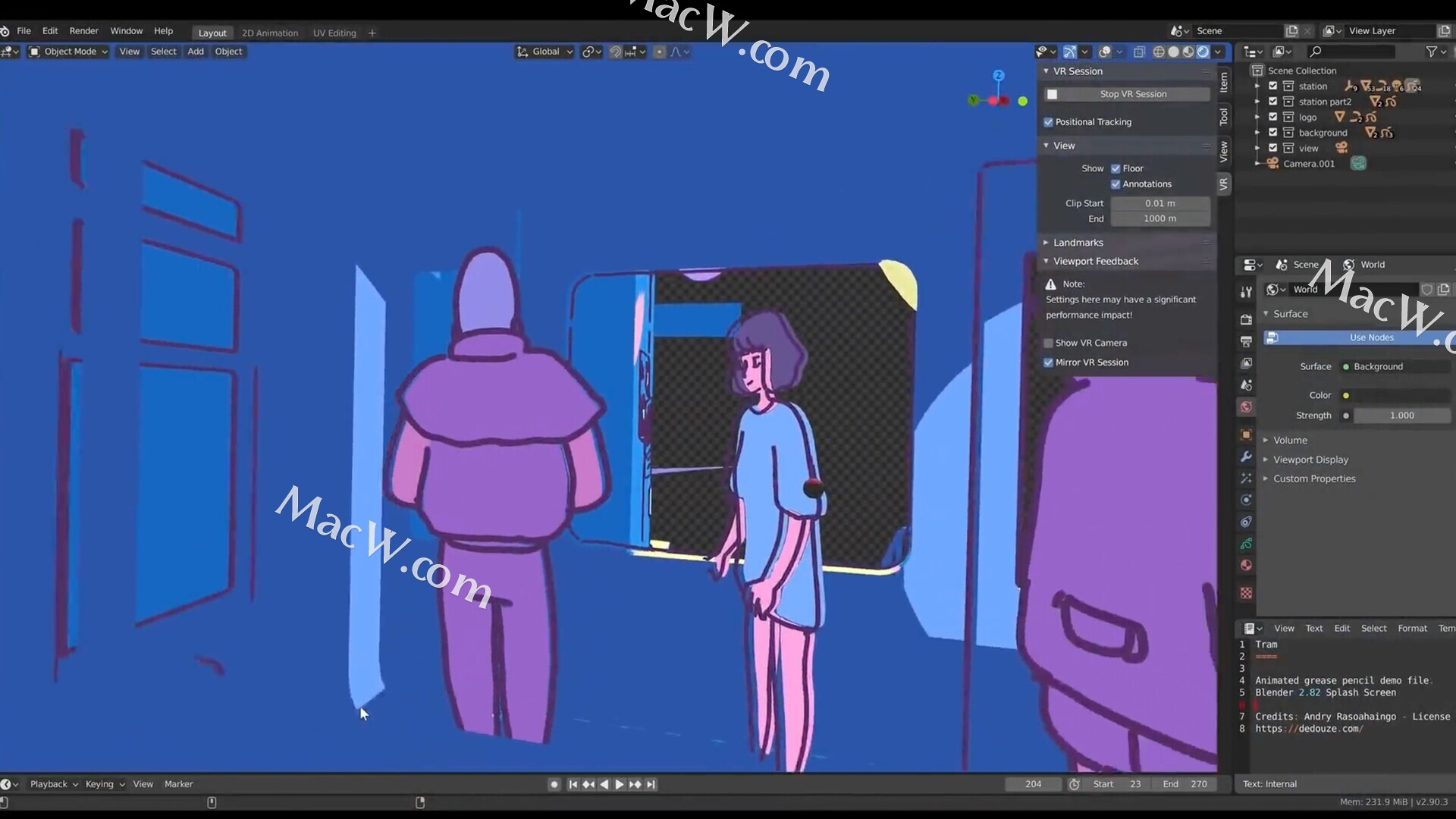Open View Layer properties tab icon
This screenshot has width=1456, height=819.
click(x=1246, y=363)
